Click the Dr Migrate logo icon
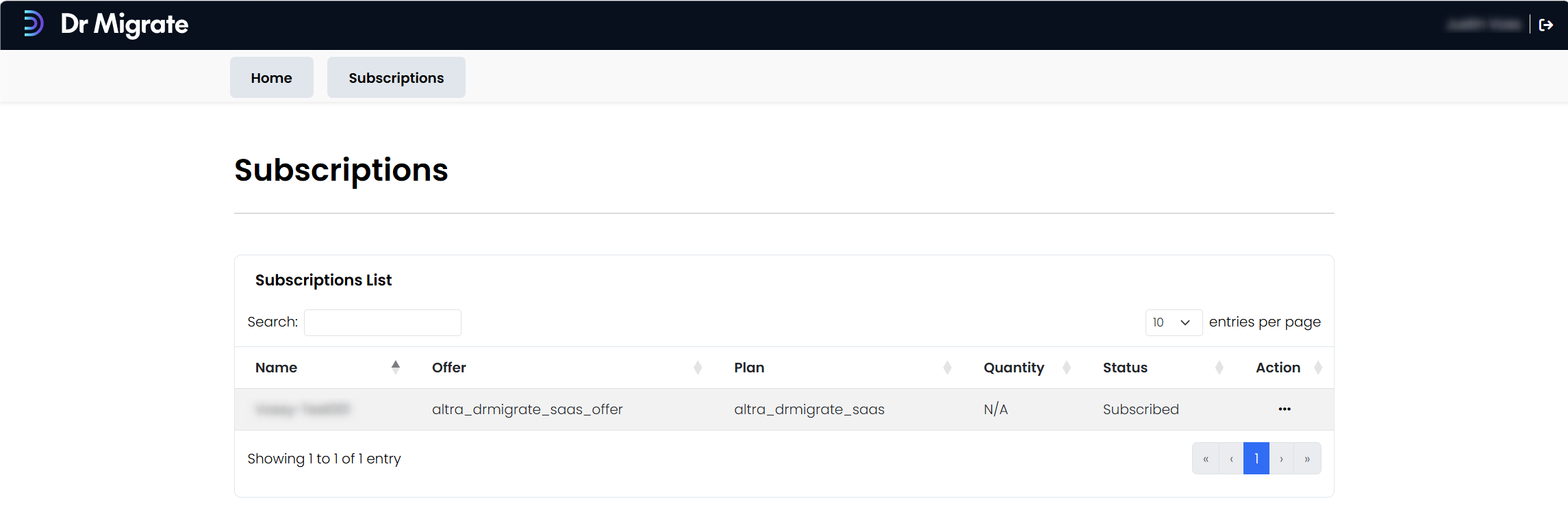This screenshot has width=1568, height=512. pos(34,24)
